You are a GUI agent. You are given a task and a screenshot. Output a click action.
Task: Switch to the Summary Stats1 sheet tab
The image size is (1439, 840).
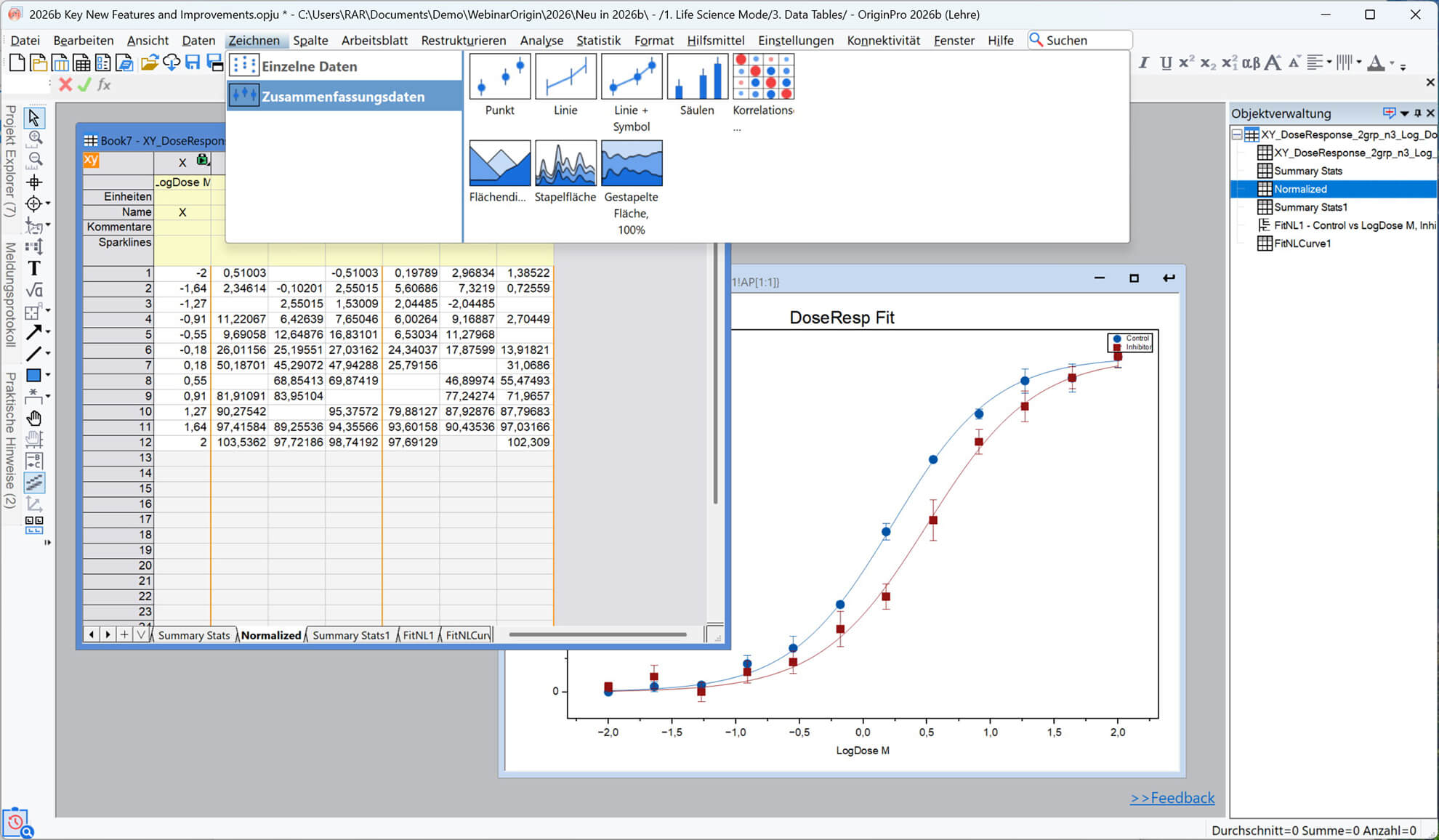(351, 635)
